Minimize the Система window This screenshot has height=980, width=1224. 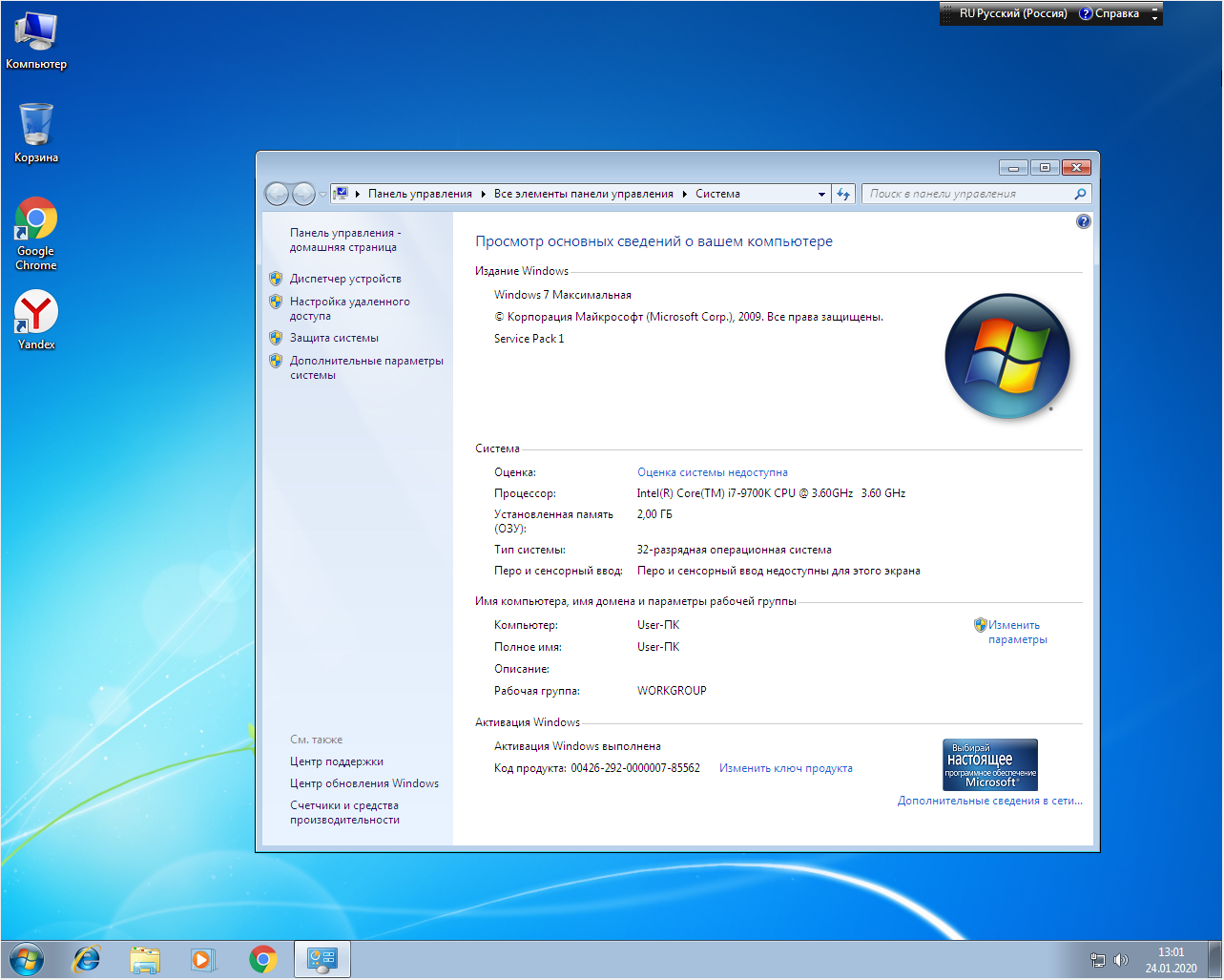pyautogui.click(x=1013, y=168)
